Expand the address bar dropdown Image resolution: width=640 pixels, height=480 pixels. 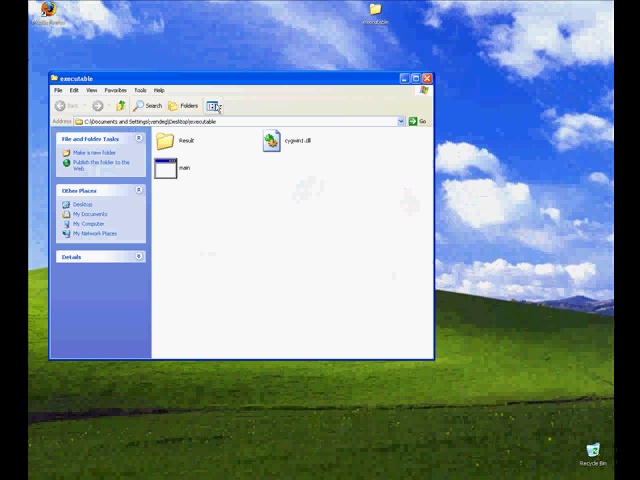click(x=401, y=121)
